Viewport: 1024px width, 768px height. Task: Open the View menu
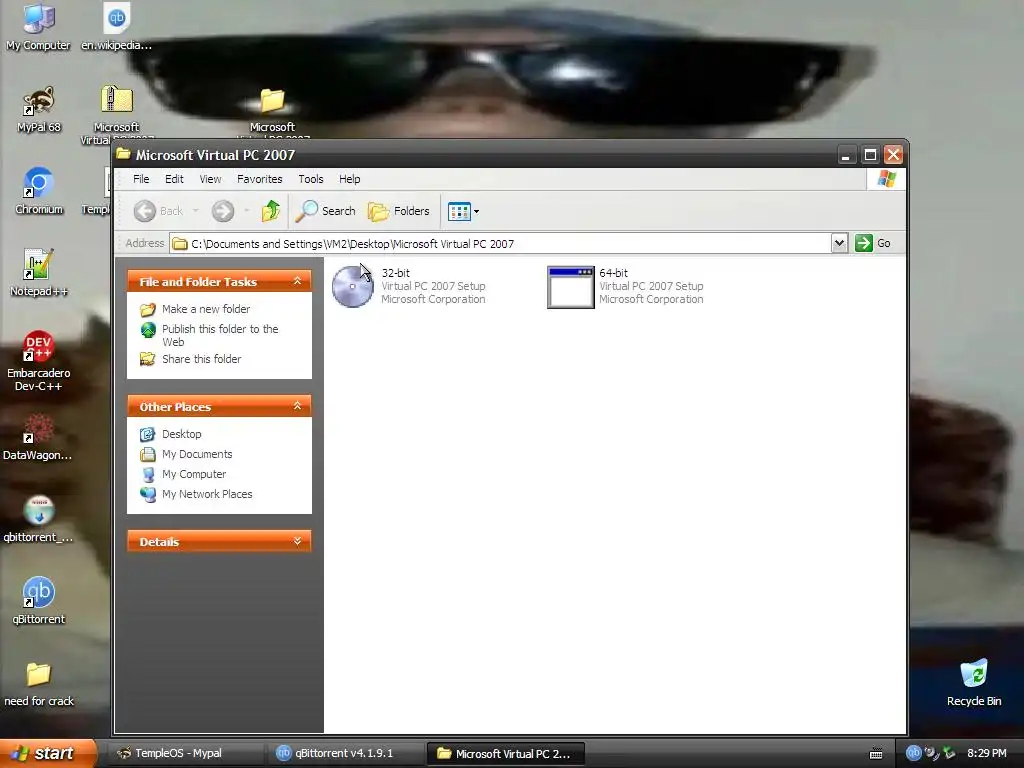[210, 179]
